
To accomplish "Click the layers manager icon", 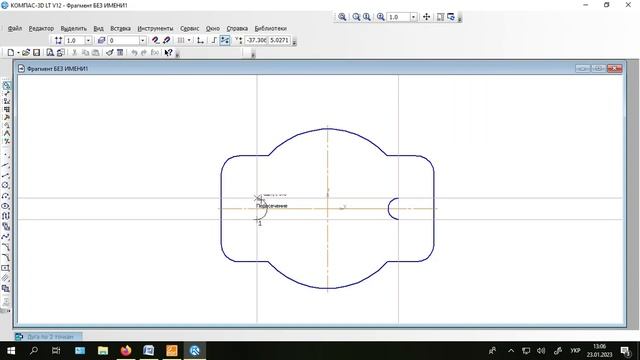I will click(101, 40).
